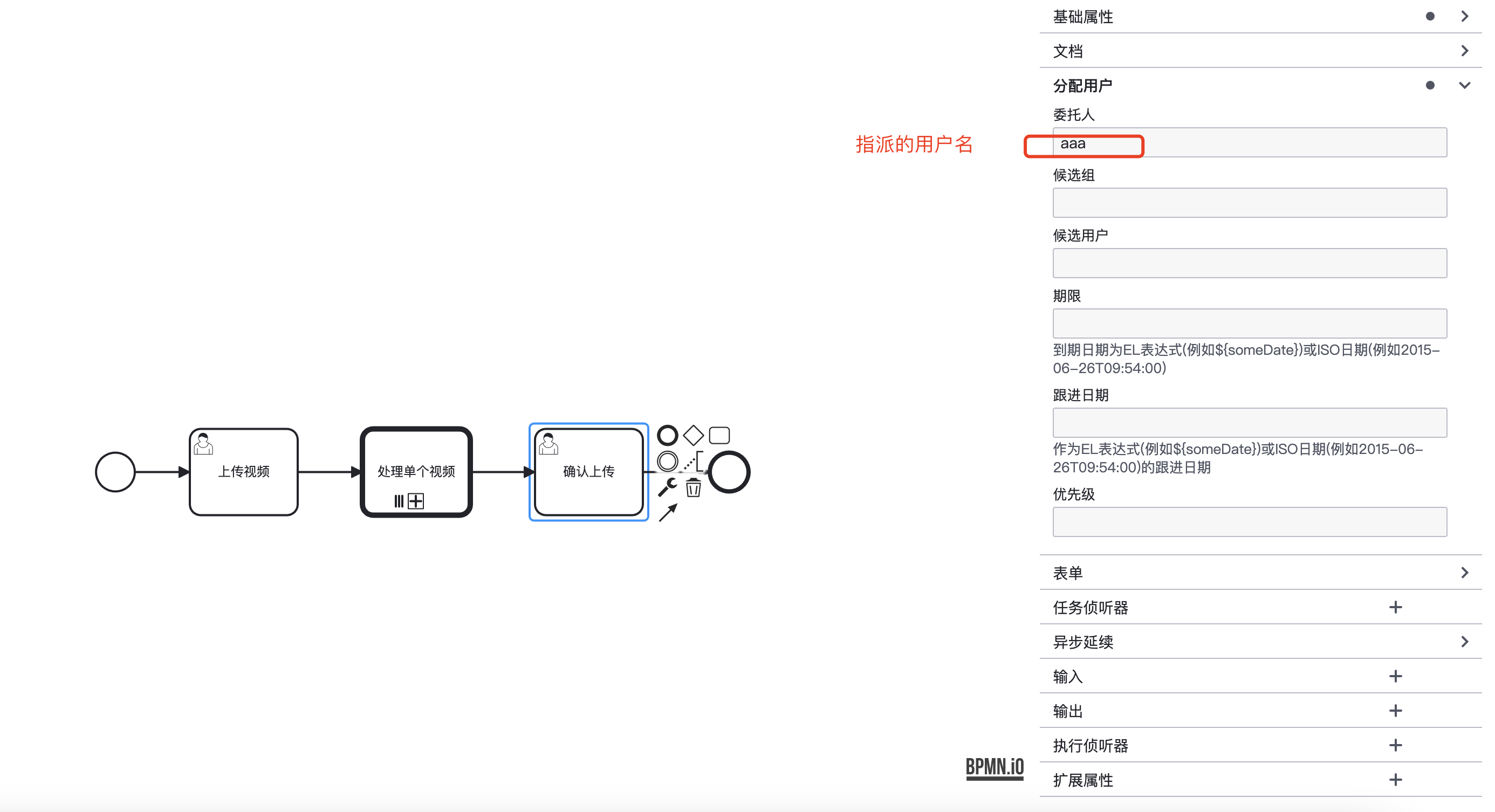Click the 作为EL表达式 follow-up hint text
This screenshot has width=1495, height=812.
tap(1238, 458)
